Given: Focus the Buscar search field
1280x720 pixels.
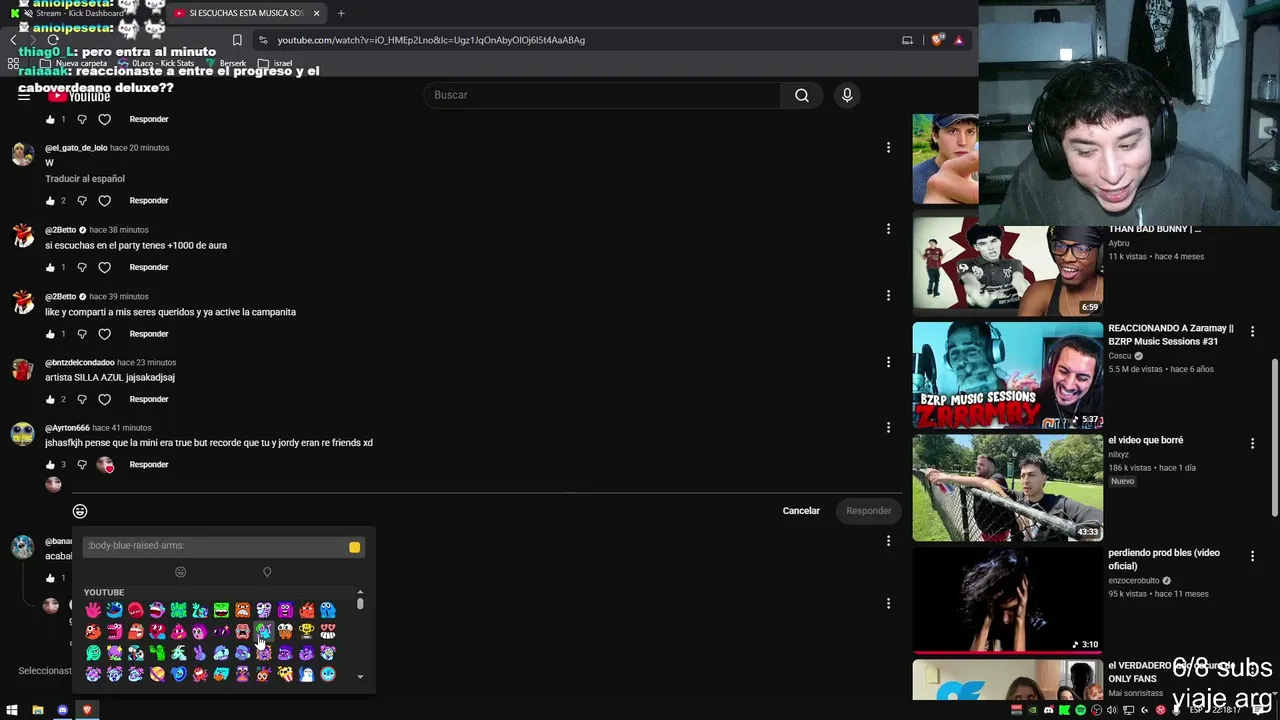Looking at the screenshot, I should coord(602,95).
